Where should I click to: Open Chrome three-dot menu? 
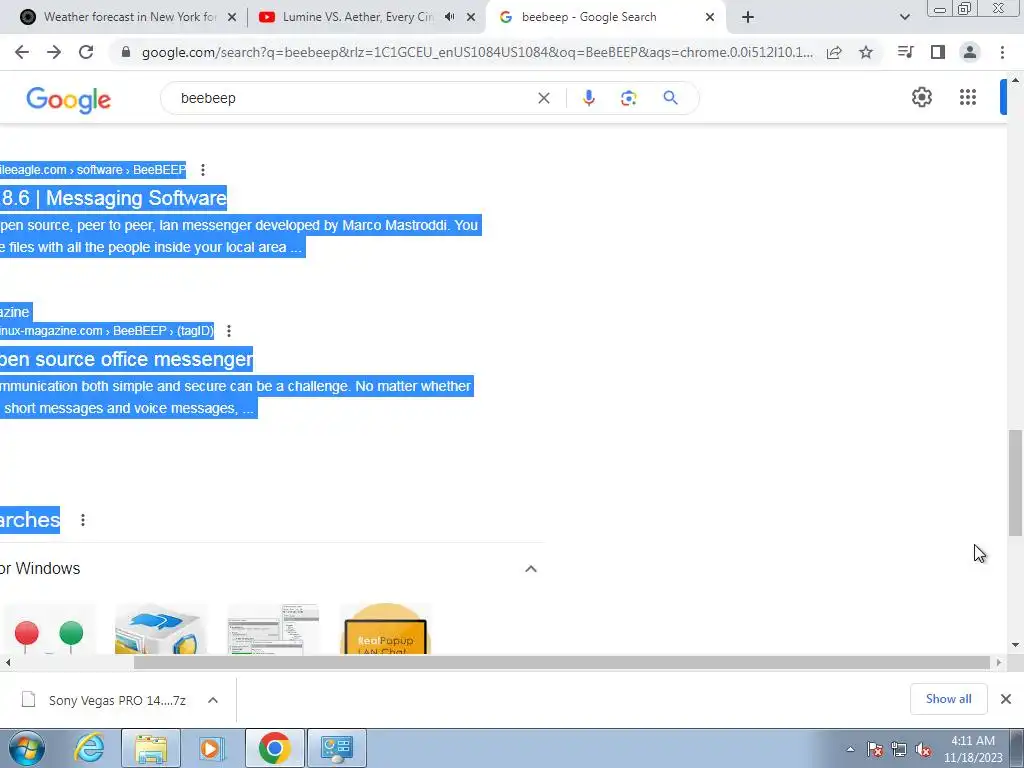(1002, 52)
